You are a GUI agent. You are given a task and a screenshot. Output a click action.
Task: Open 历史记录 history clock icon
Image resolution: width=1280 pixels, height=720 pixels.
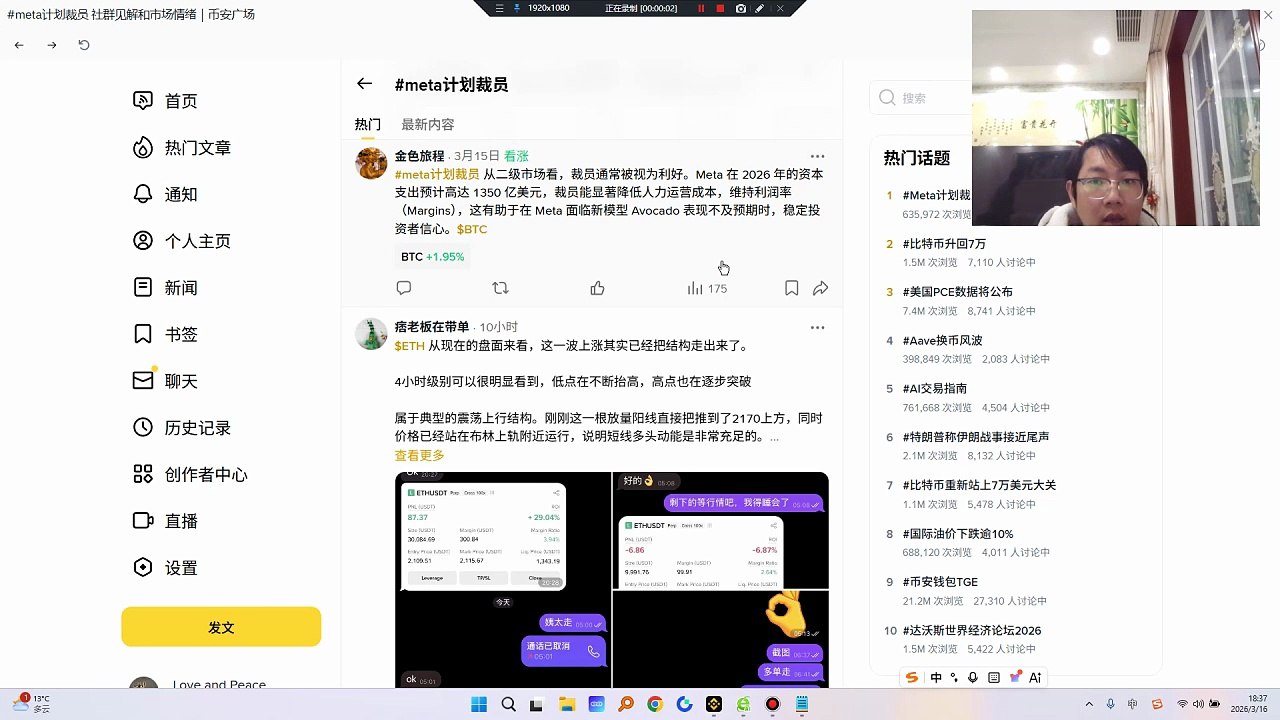pos(143,427)
